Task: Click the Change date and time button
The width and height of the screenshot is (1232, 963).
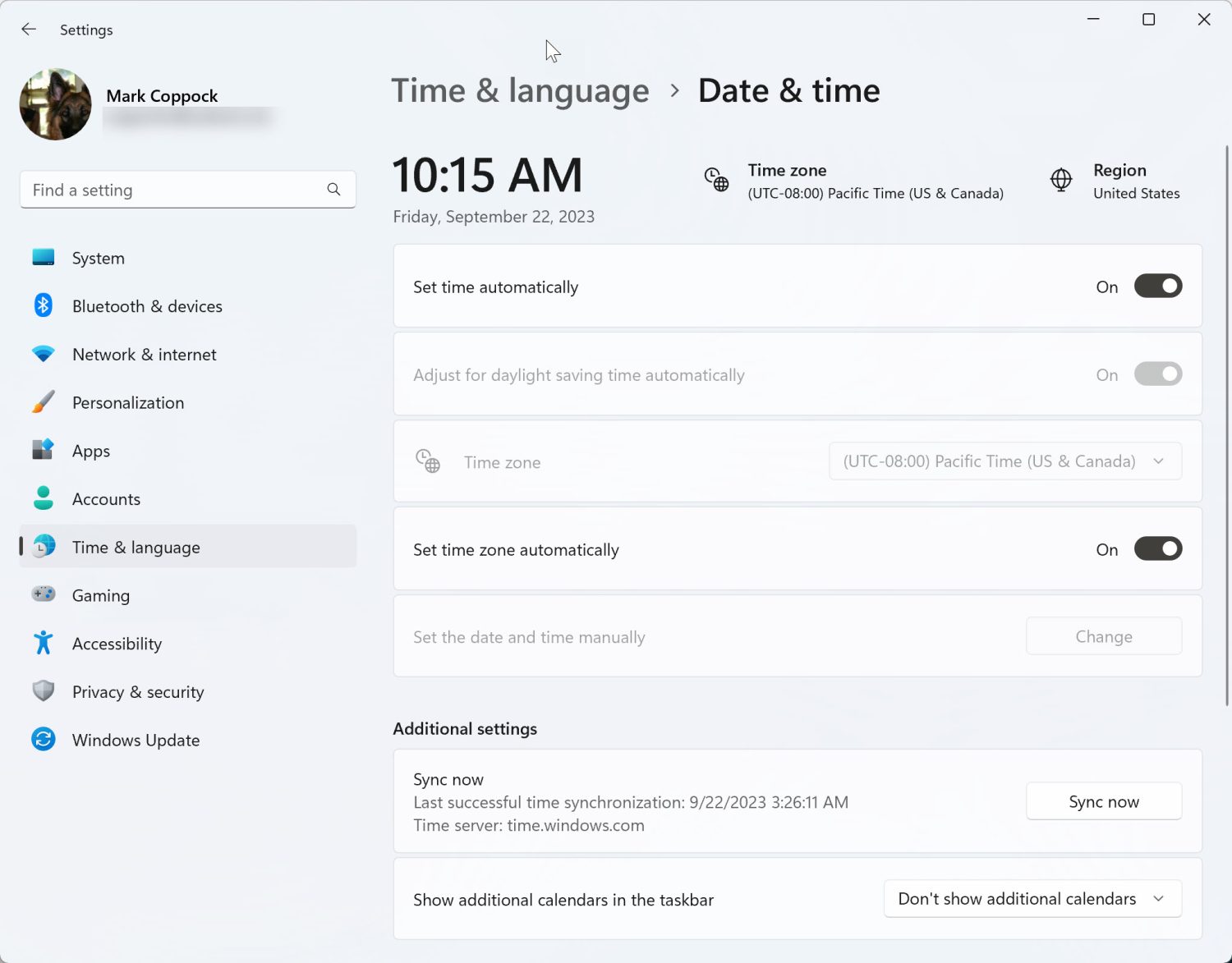Action: point(1104,636)
